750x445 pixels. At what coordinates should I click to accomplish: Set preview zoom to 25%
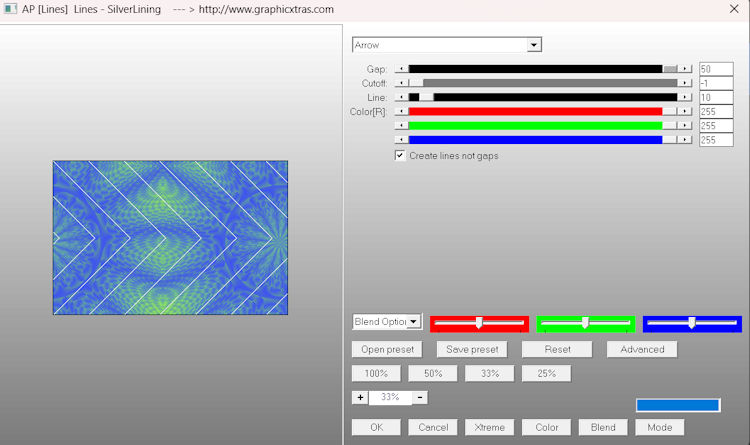pyautogui.click(x=546, y=373)
